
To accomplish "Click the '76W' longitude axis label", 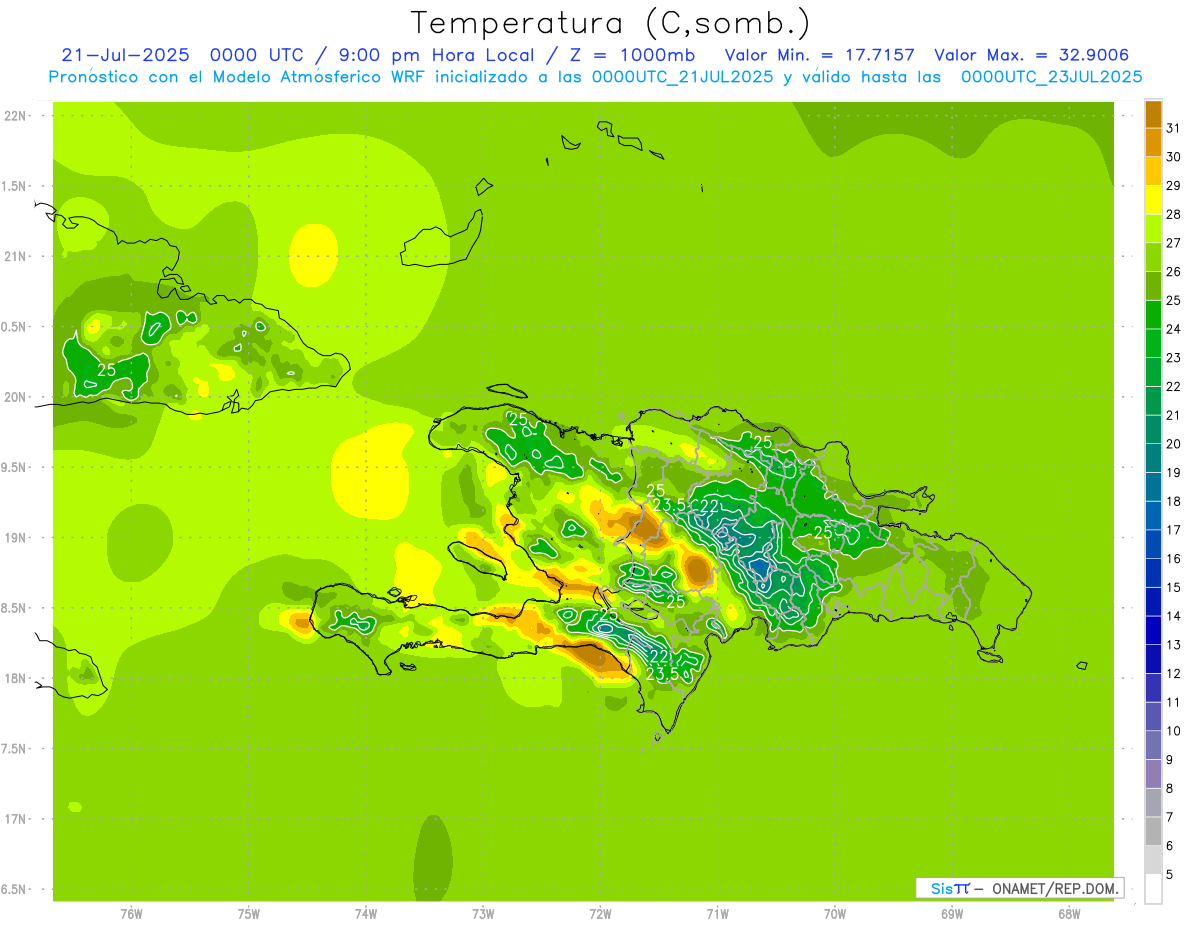I will pos(131,914).
